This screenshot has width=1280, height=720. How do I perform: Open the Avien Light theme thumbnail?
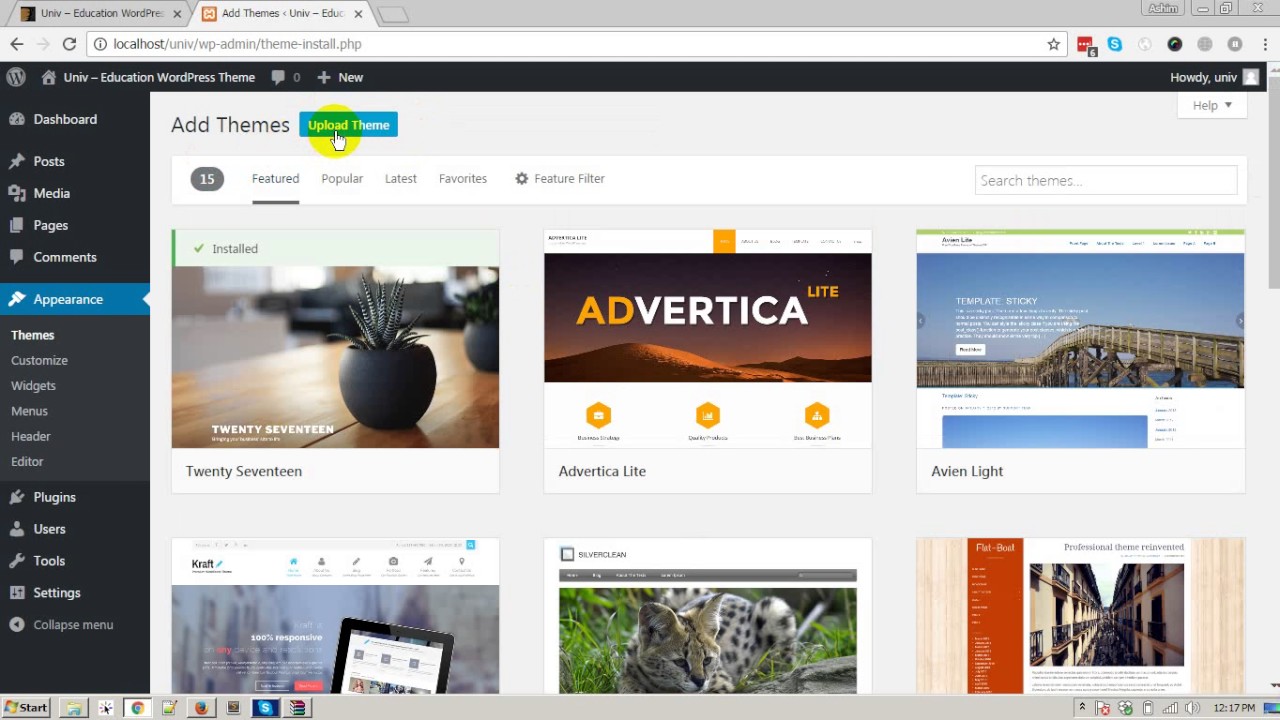tap(1080, 339)
